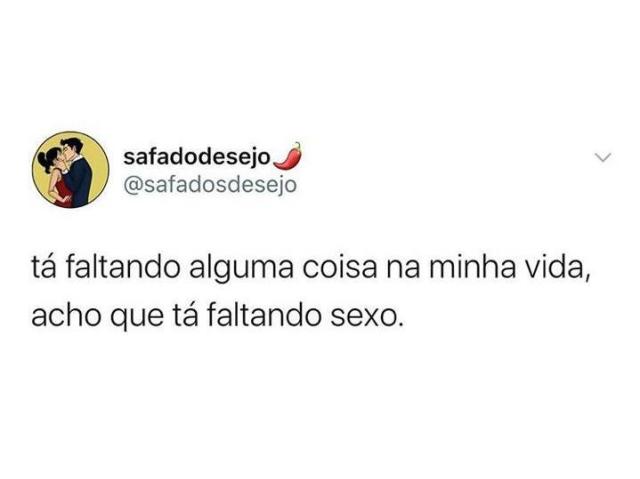Viewport: 640px width, 479px height.
Task: Click the word "na" in the tweet
Action: click(402, 271)
